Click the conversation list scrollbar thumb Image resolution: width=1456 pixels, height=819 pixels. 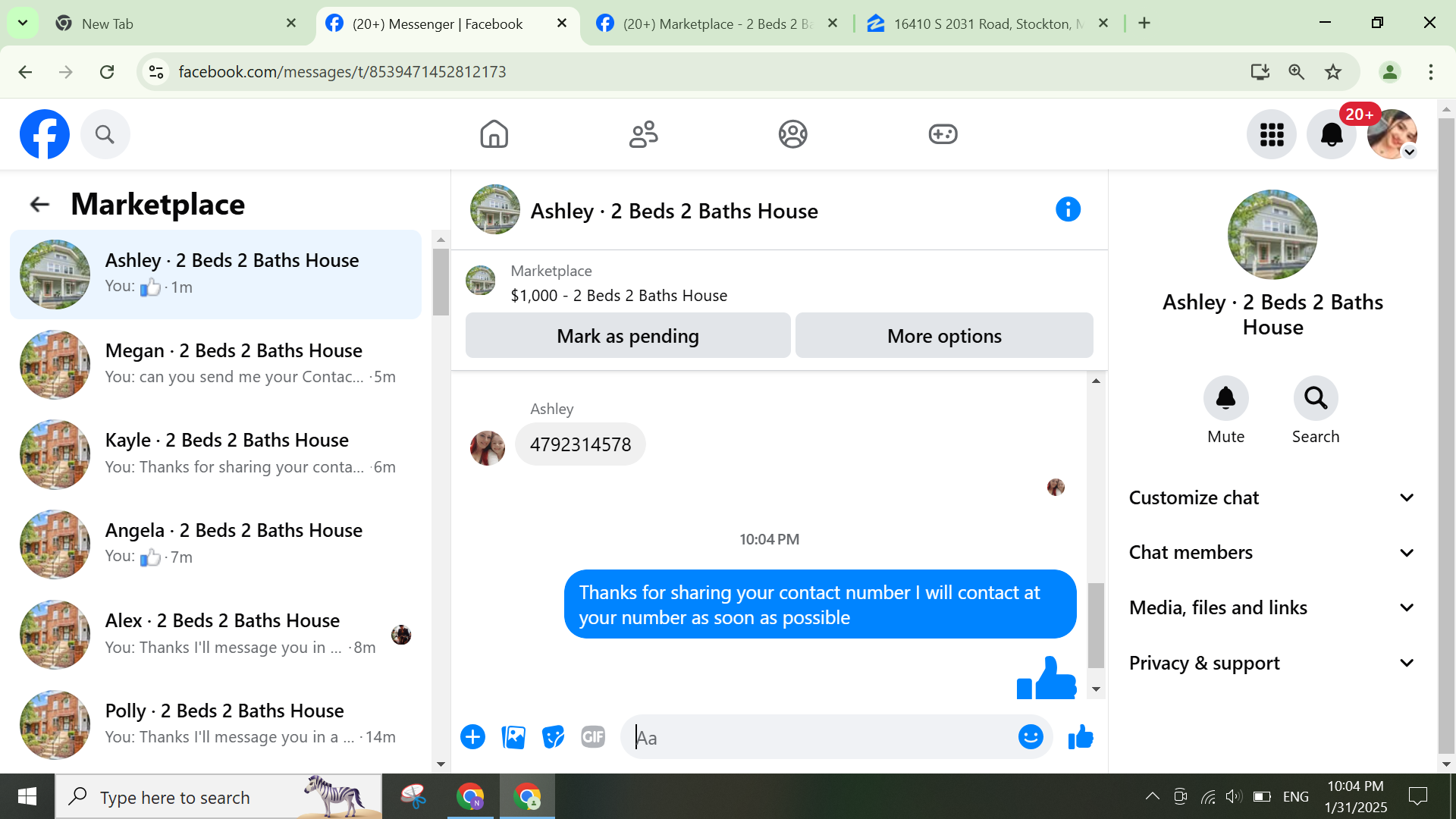441,281
